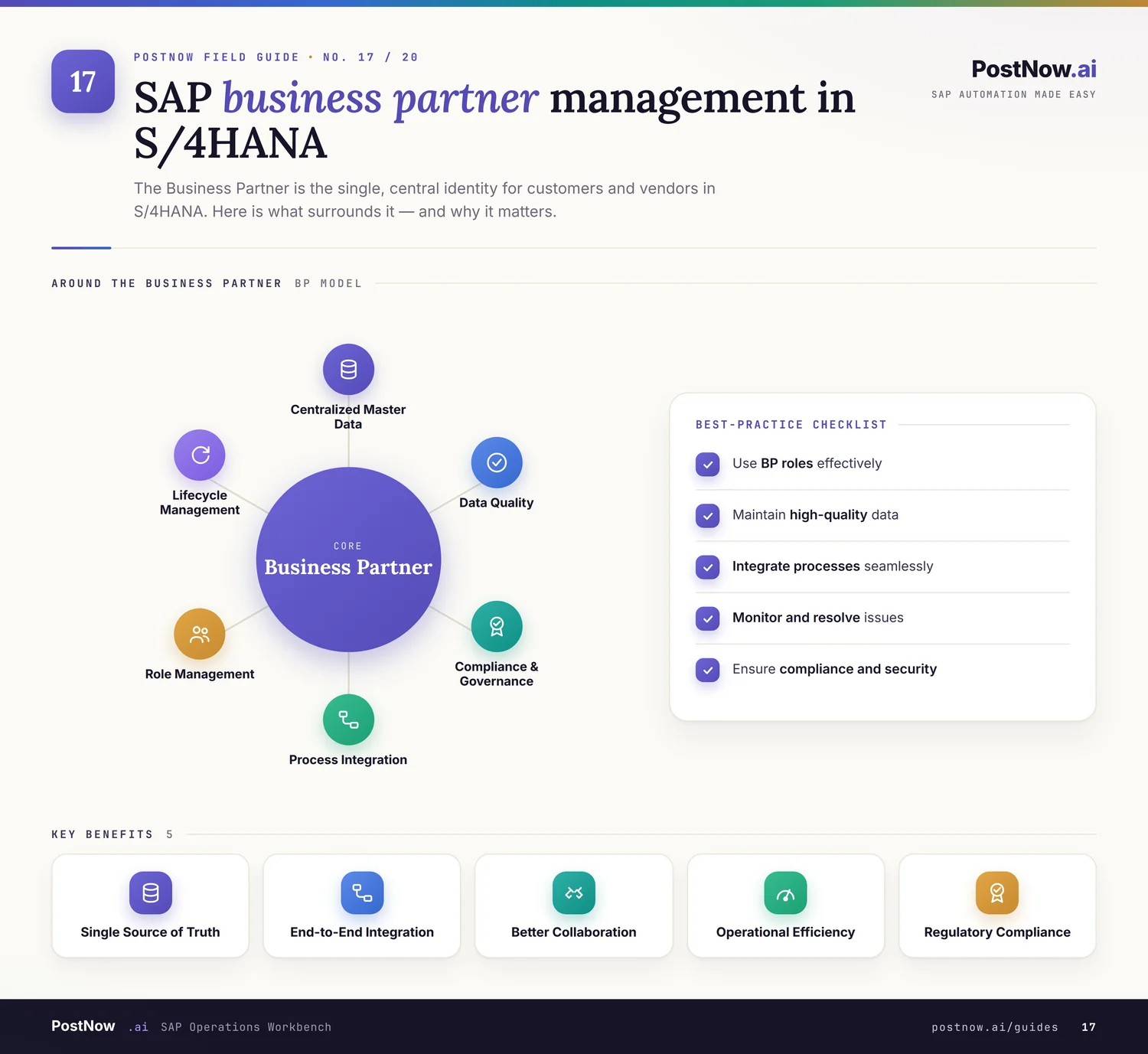Viewport: 1148px width, 1054px height.
Task: Select the Role Management people icon
Action: [x=200, y=634]
